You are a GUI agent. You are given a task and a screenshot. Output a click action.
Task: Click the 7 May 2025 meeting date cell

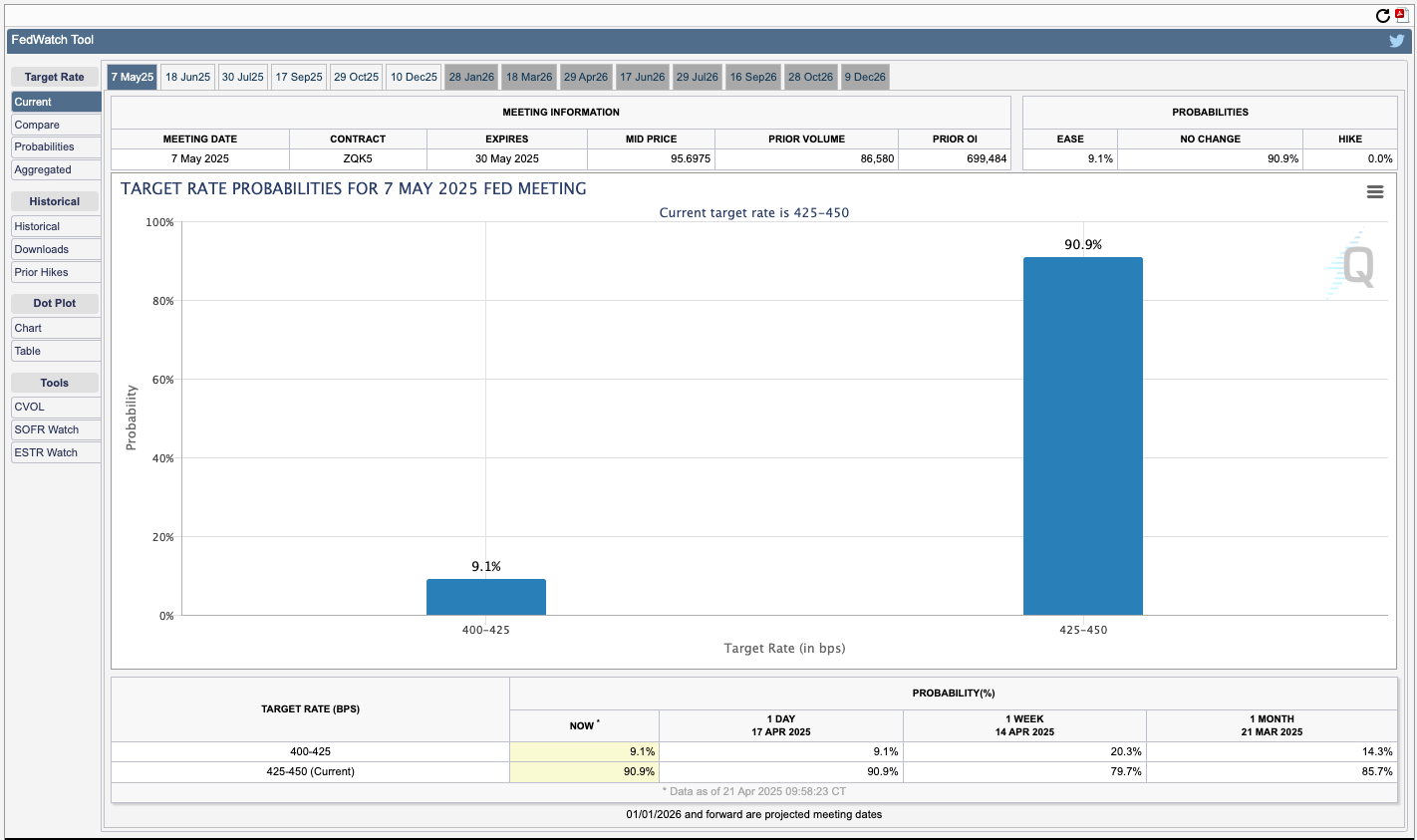tap(200, 158)
